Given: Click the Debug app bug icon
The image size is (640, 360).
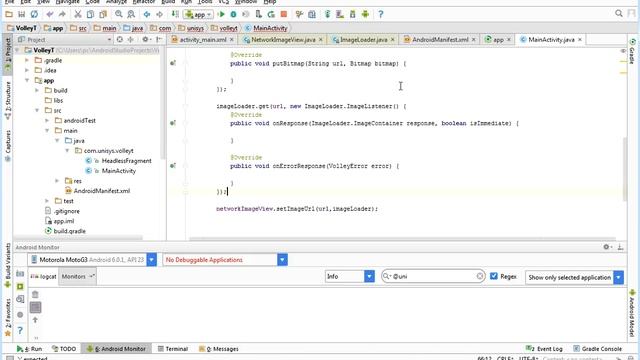Looking at the screenshot, I should pos(233,14).
